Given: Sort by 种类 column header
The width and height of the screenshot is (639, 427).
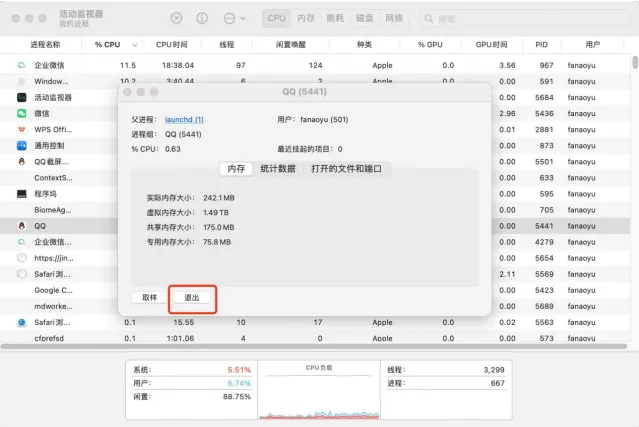Looking at the screenshot, I should (364, 44).
